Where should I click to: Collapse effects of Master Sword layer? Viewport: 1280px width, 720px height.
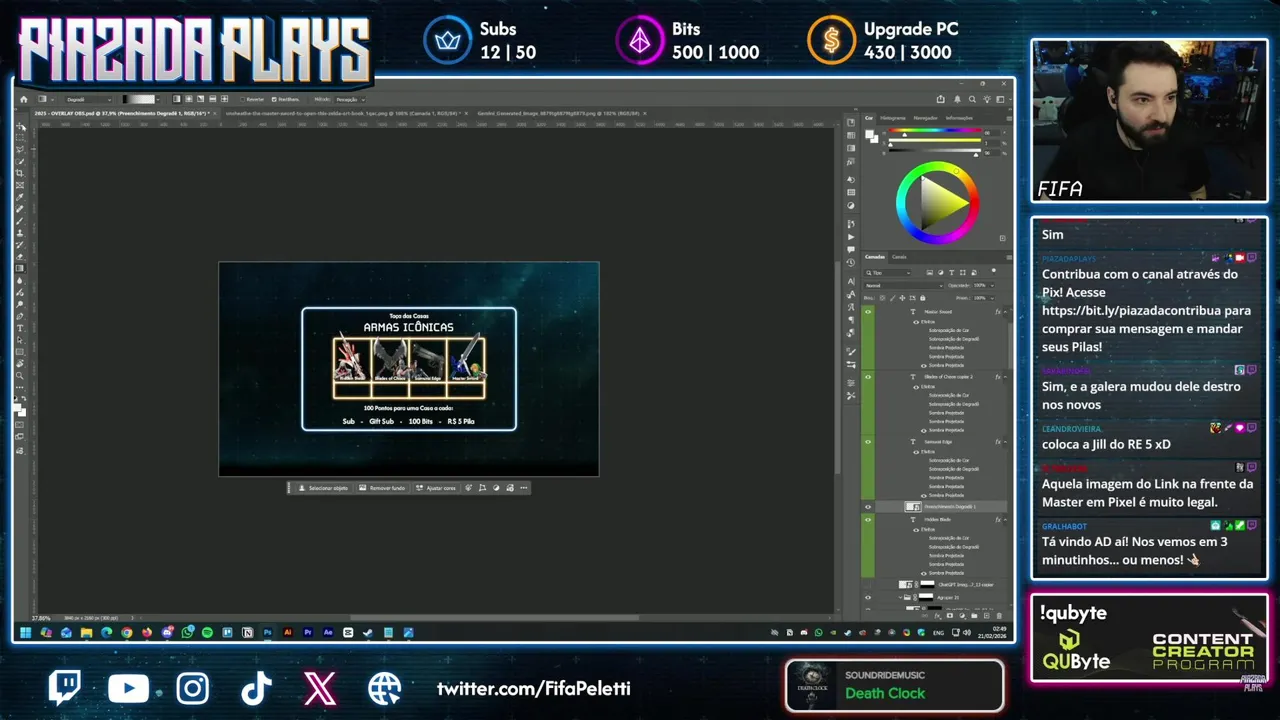[1005, 312]
